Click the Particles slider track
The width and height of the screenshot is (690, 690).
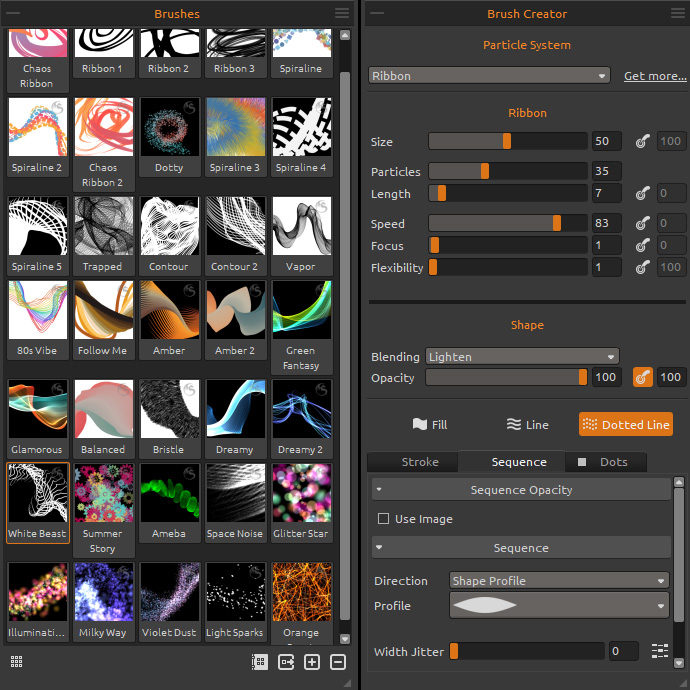[508, 172]
